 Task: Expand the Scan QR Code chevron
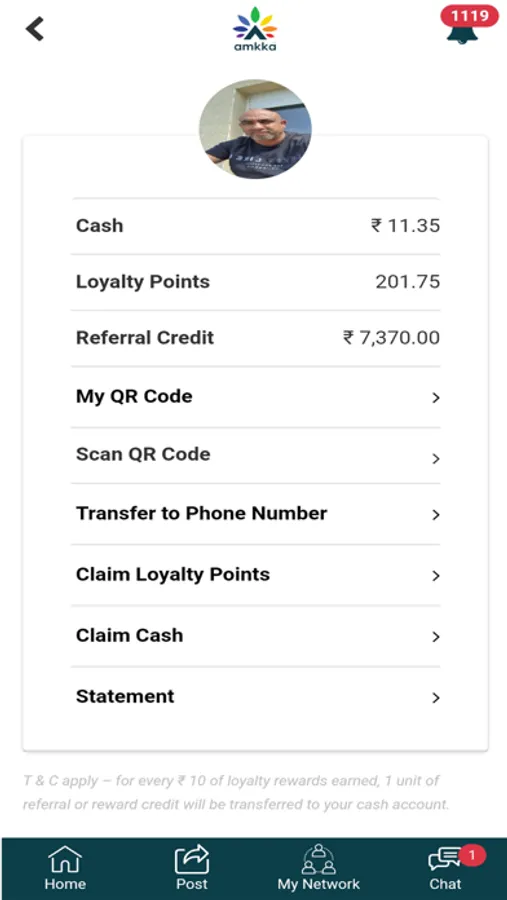pos(436,458)
